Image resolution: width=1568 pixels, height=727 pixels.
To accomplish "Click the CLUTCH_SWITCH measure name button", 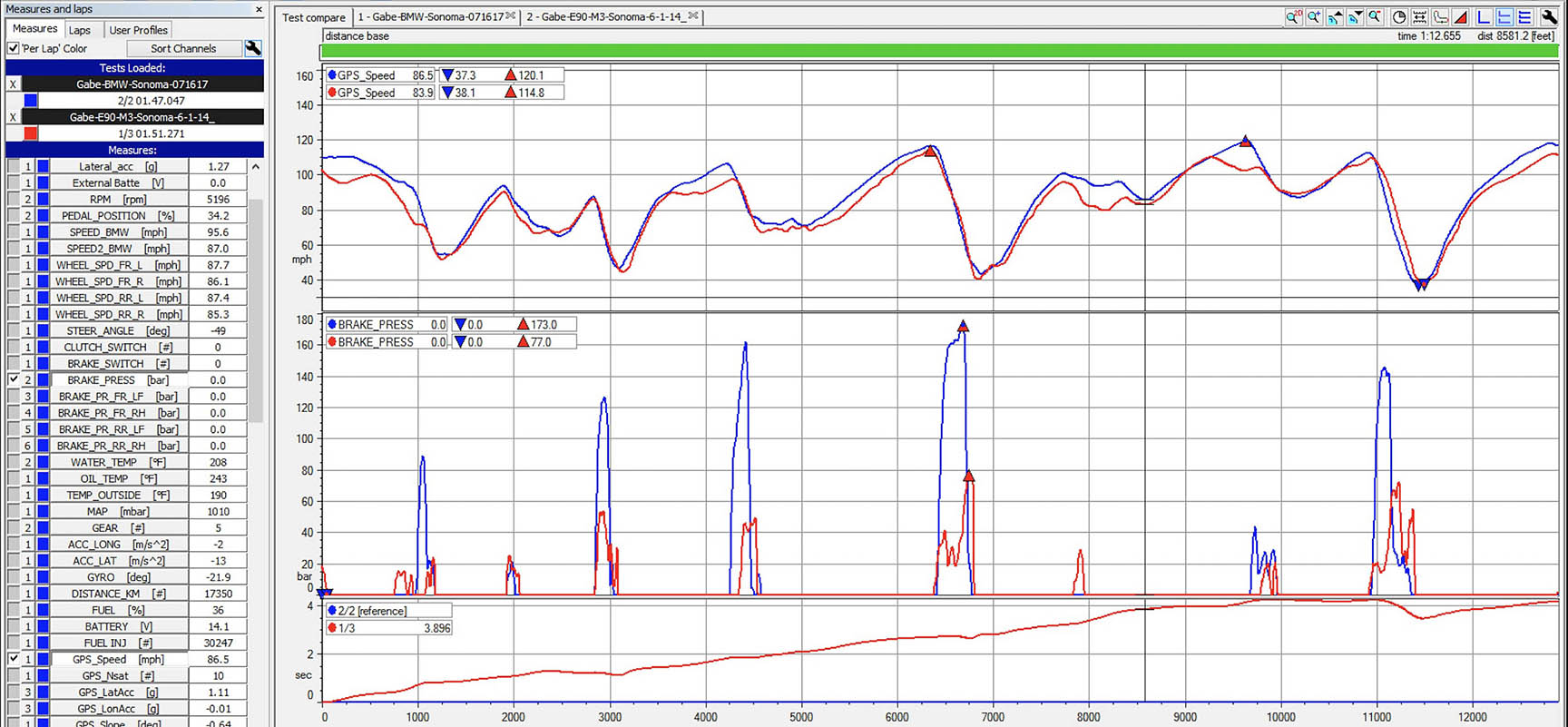I will point(119,347).
